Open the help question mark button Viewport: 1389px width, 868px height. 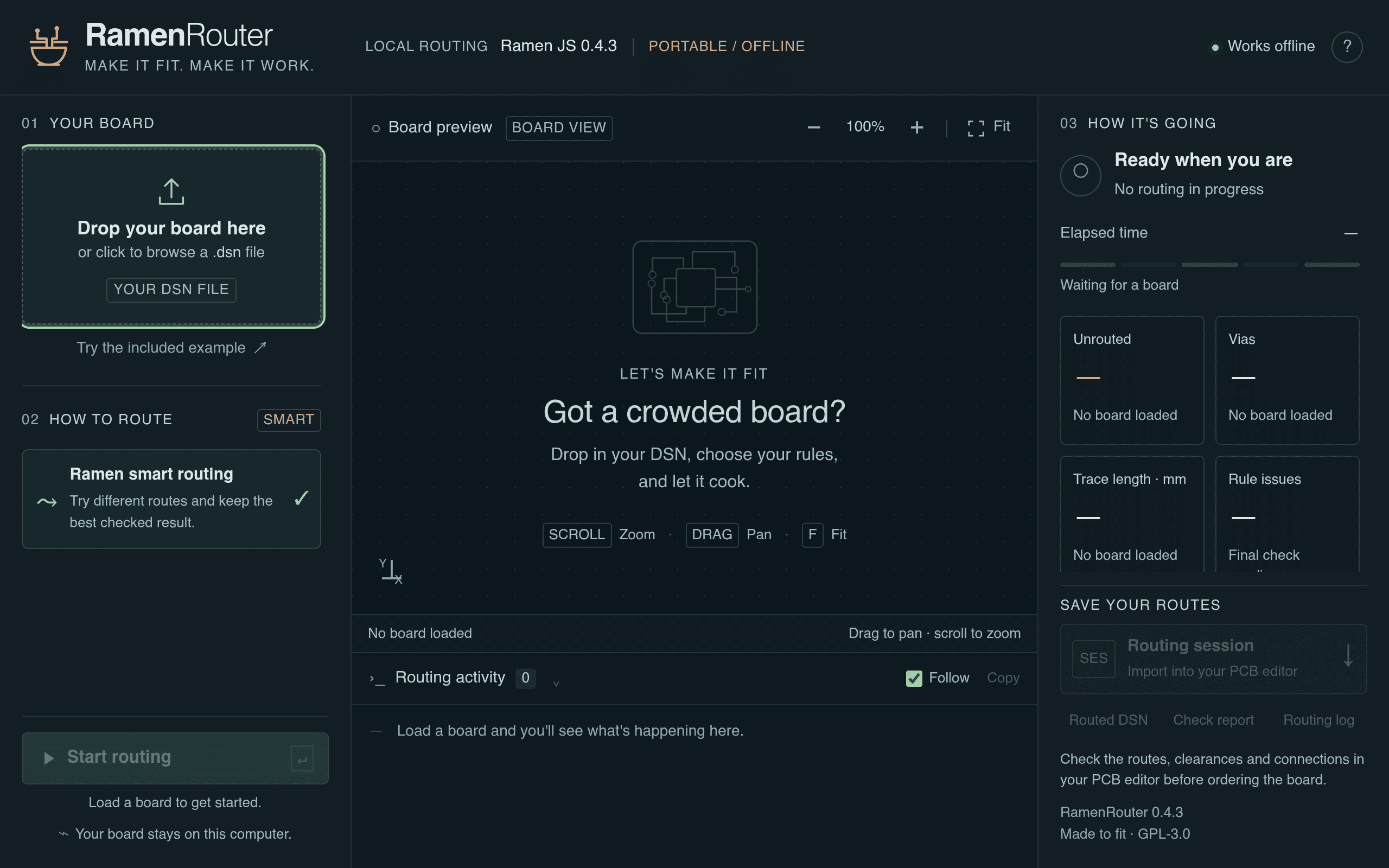pyautogui.click(x=1347, y=47)
